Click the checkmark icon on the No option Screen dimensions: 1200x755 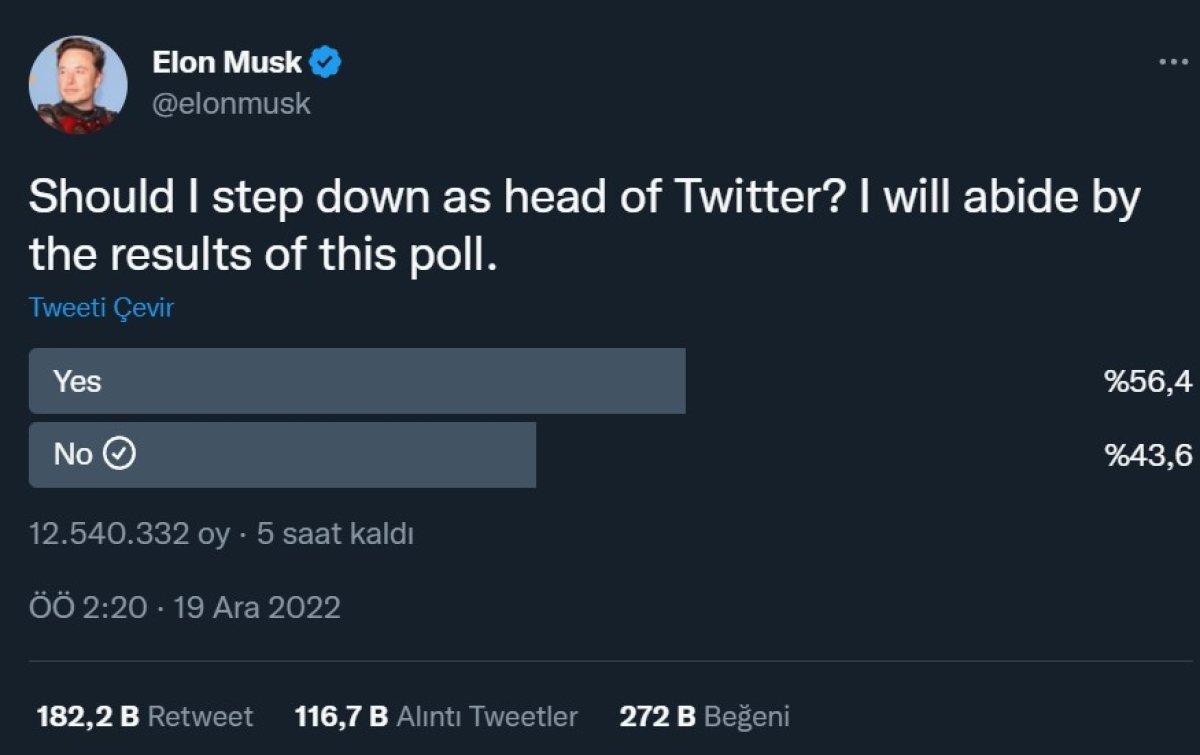[x=119, y=453]
